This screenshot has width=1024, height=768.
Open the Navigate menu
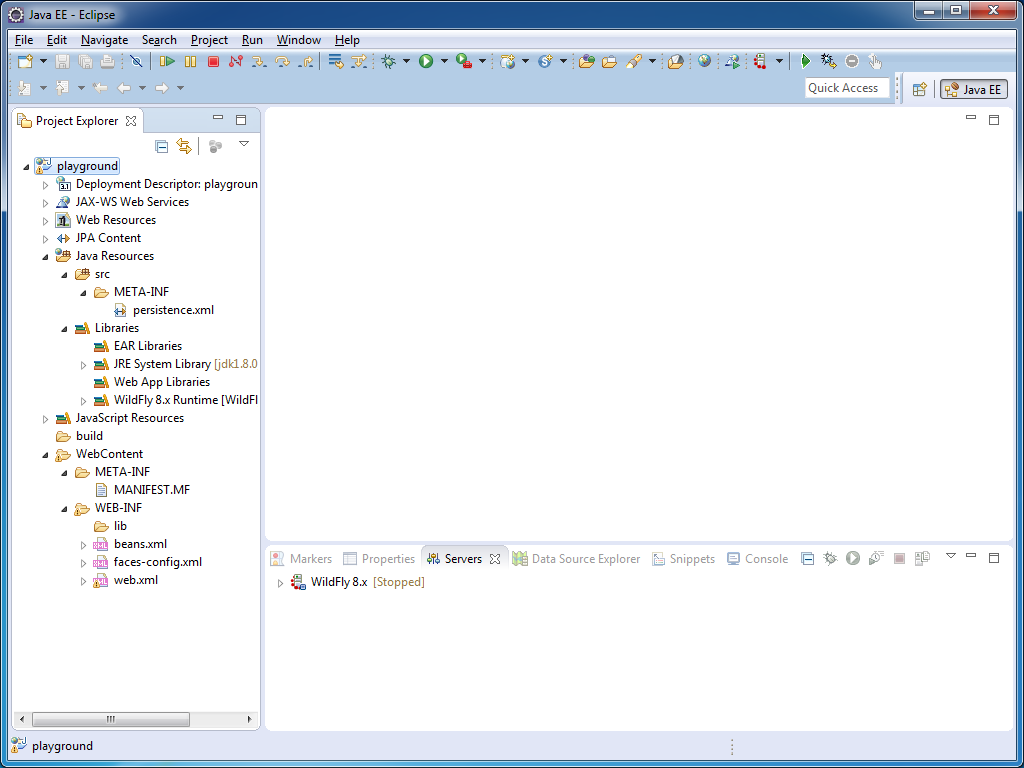(104, 40)
